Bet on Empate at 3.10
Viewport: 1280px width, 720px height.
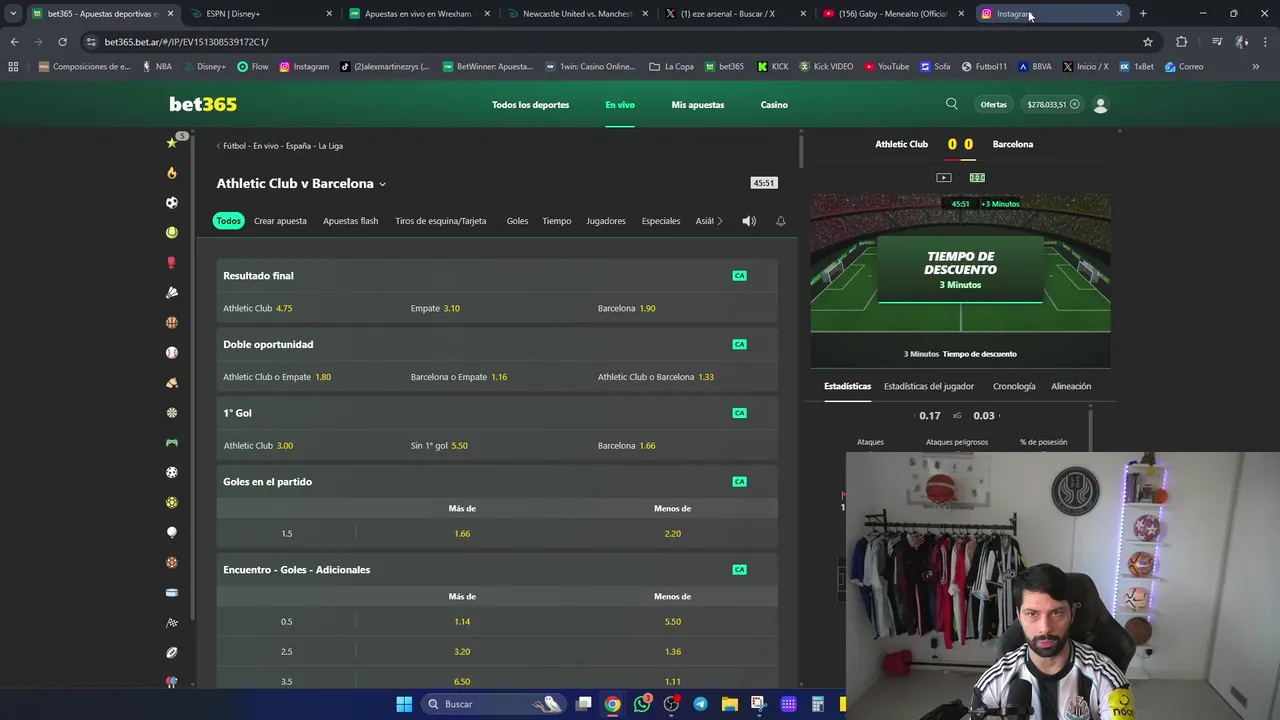[x=497, y=309]
